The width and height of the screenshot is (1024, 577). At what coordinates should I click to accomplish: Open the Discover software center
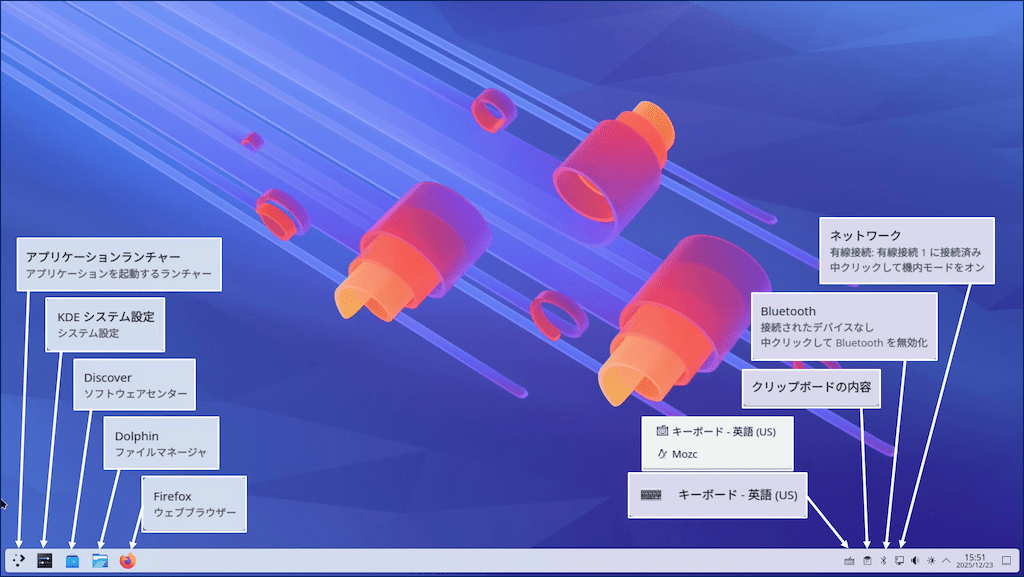pyautogui.click(x=72, y=561)
